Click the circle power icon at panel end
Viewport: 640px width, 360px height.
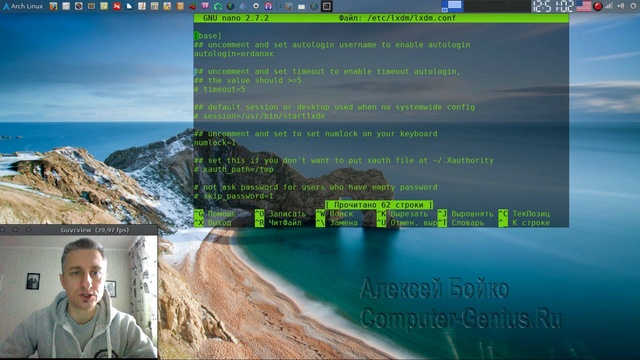tap(633, 6)
